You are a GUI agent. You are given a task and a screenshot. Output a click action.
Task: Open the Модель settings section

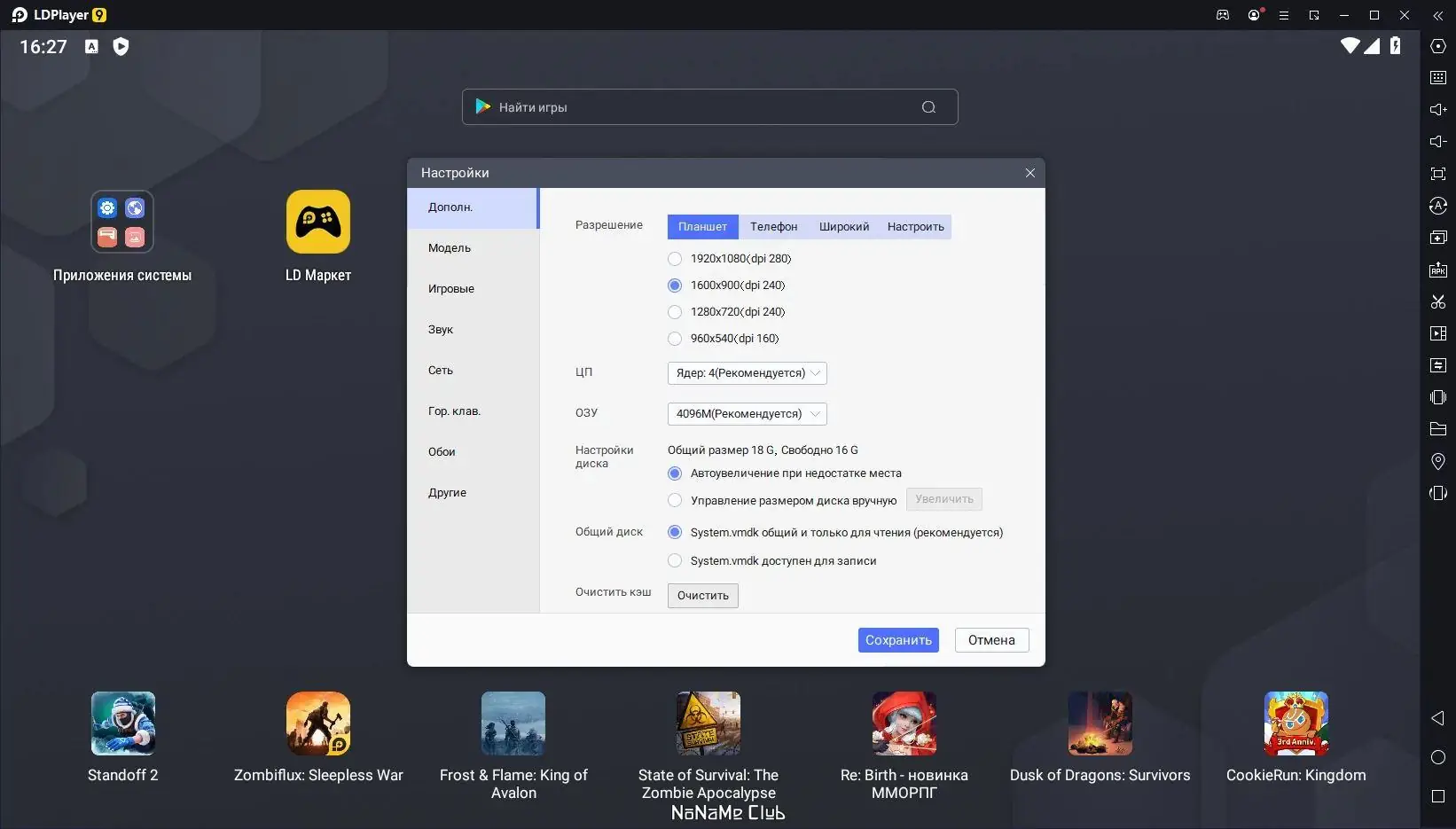(473, 248)
